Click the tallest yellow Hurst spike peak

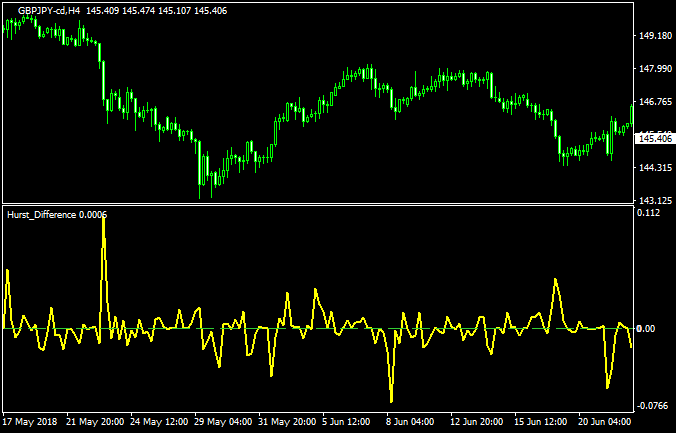click(103, 216)
